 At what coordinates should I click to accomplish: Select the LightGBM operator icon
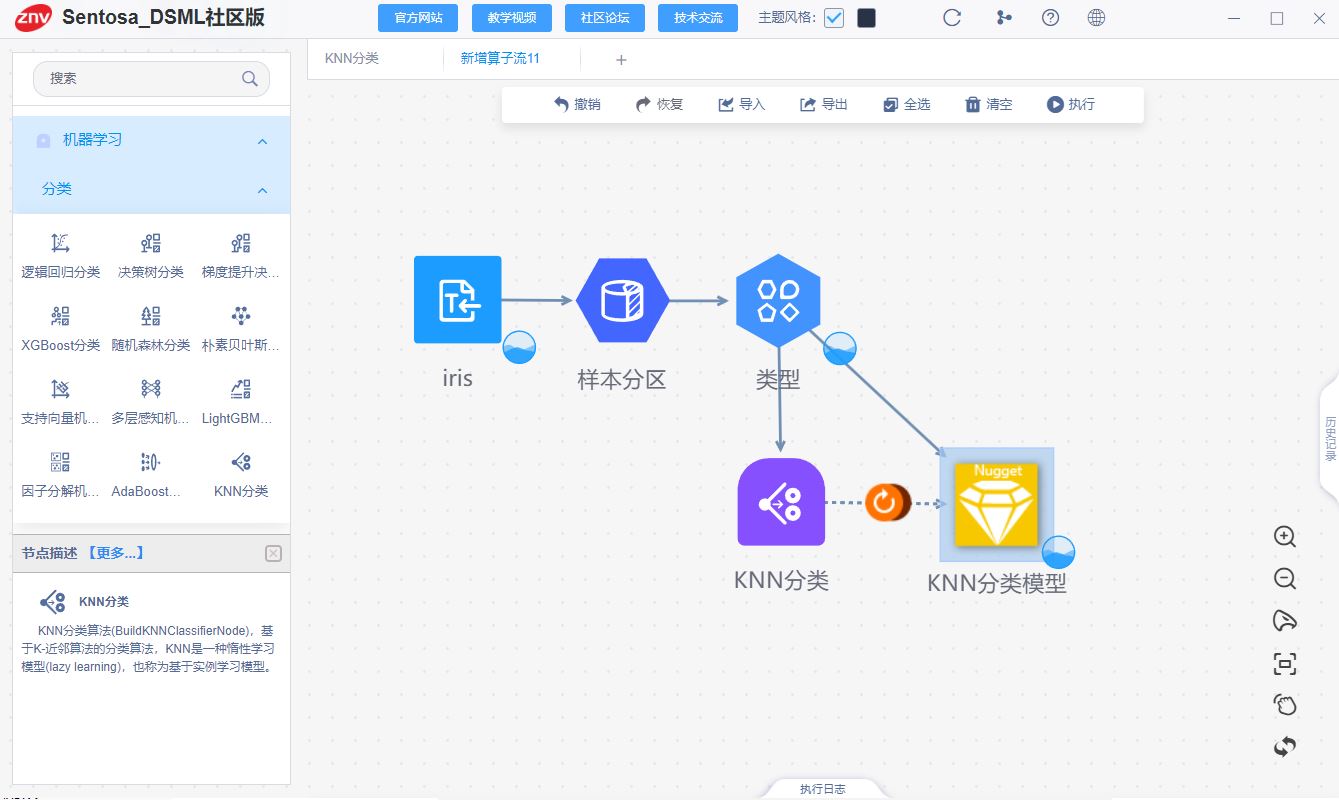tap(241, 389)
